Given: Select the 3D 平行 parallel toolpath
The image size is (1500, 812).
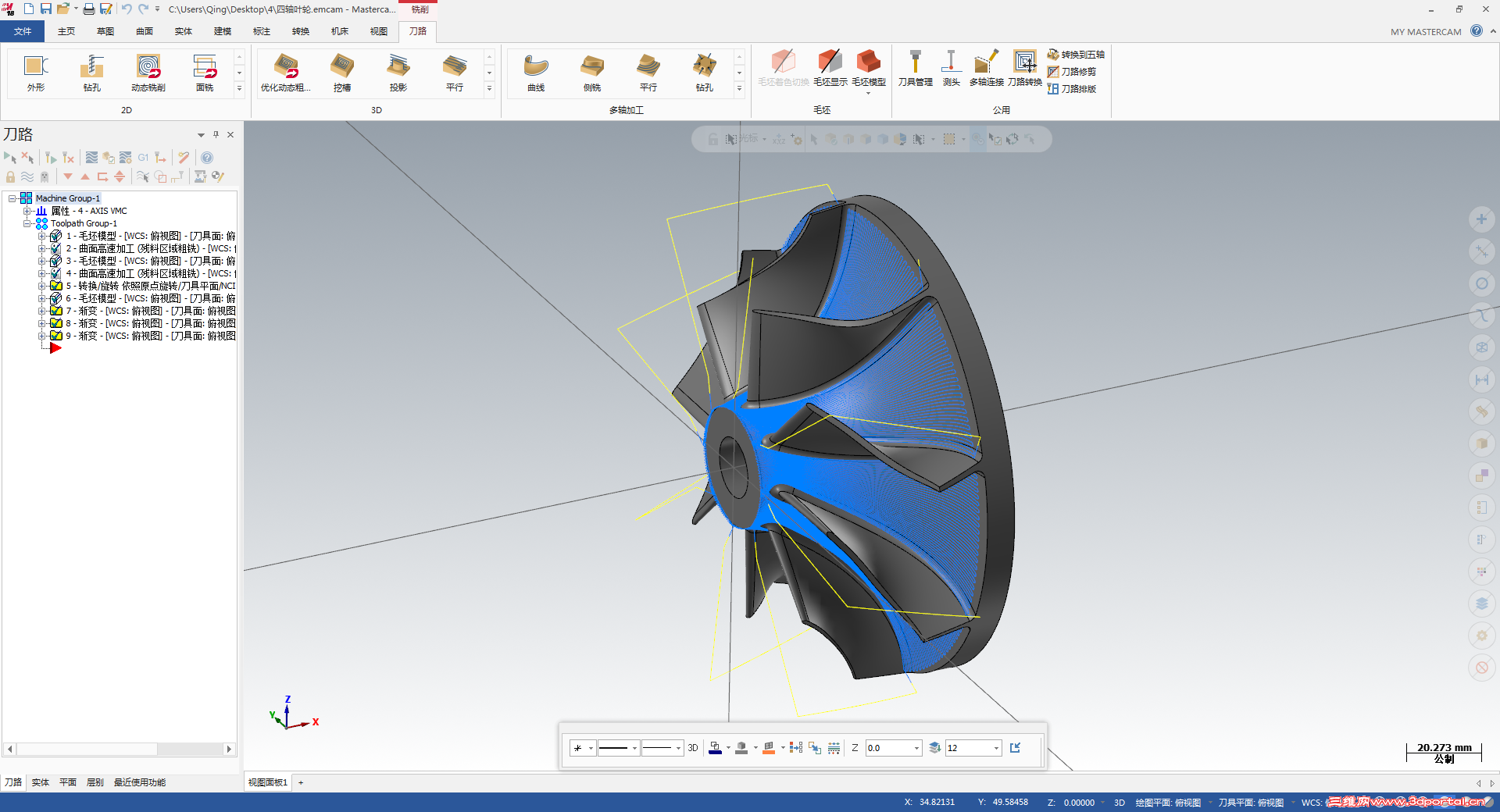Looking at the screenshot, I should (455, 73).
